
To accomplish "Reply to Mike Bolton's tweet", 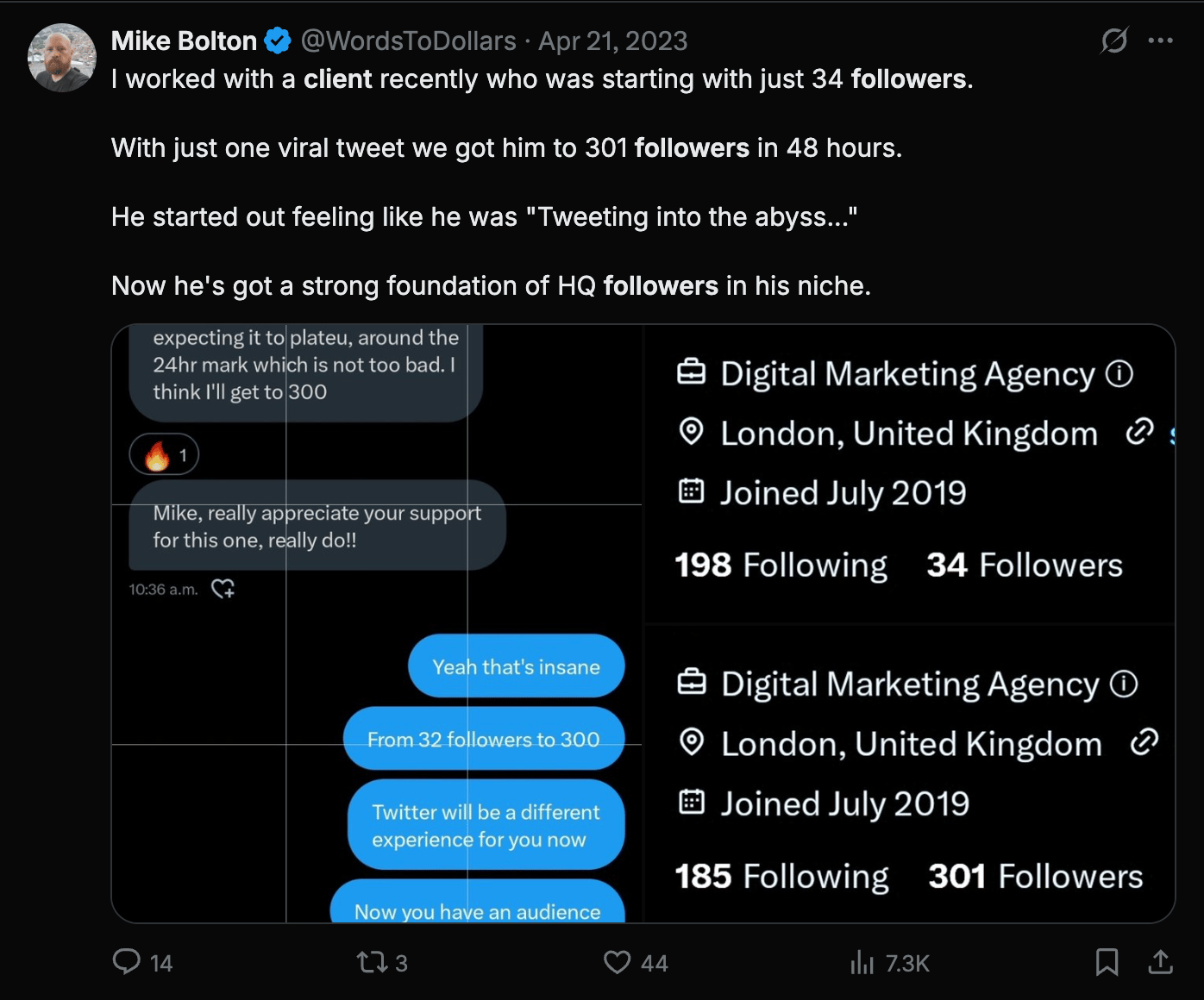I will point(127,961).
